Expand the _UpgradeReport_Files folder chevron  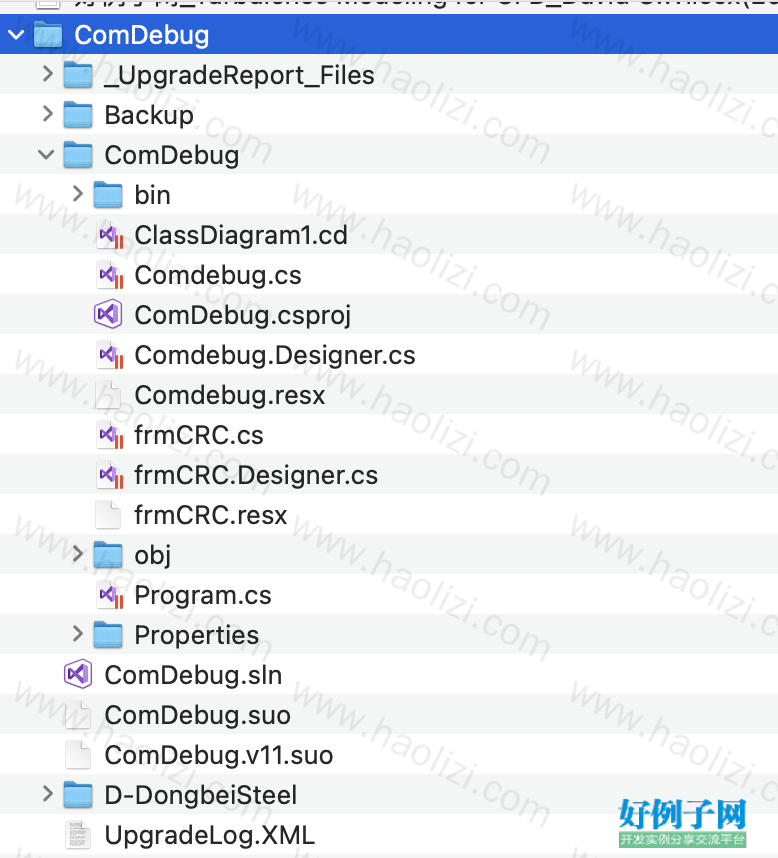tap(48, 74)
